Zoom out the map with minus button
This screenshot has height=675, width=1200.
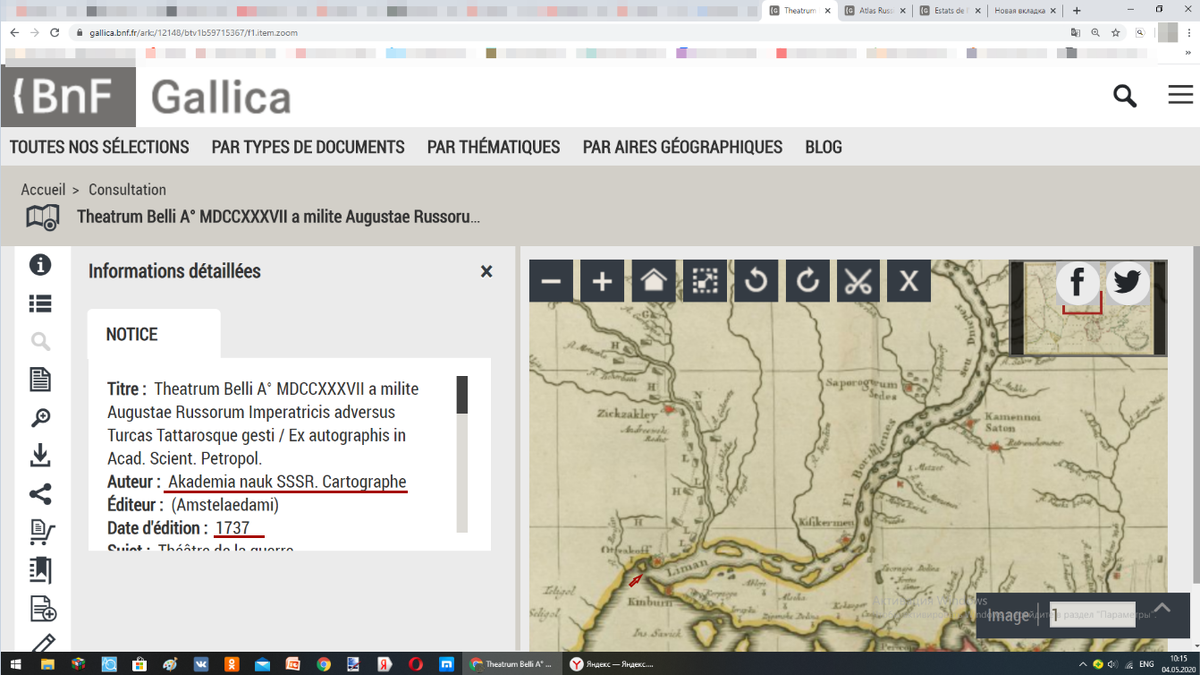click(551, 281)
